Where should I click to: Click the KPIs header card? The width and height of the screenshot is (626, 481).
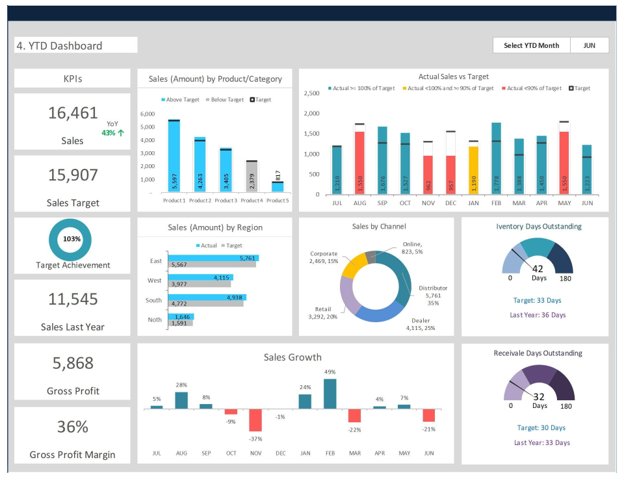[x=72, y=78]
